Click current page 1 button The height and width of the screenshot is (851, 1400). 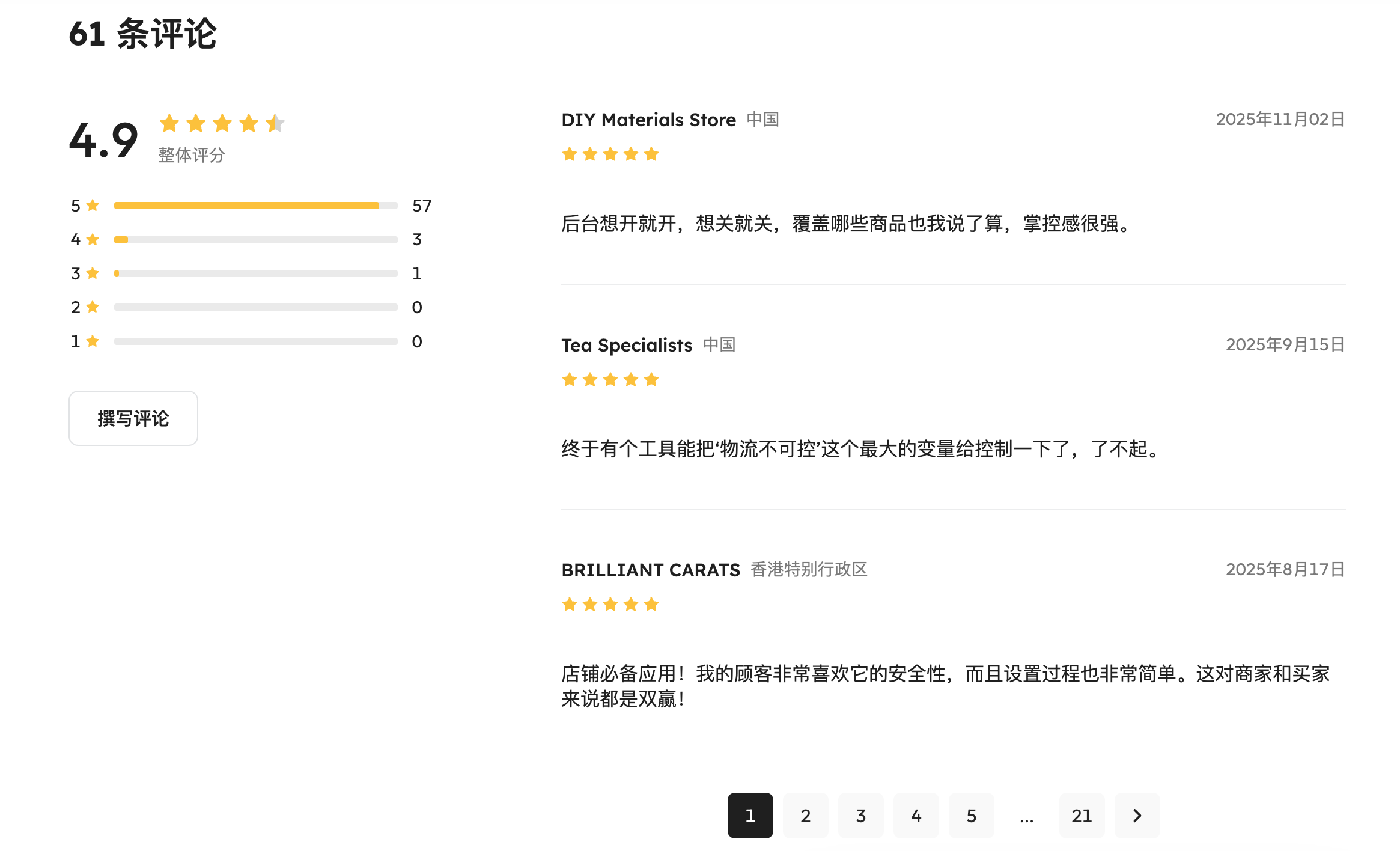click(x=750, y=816)
